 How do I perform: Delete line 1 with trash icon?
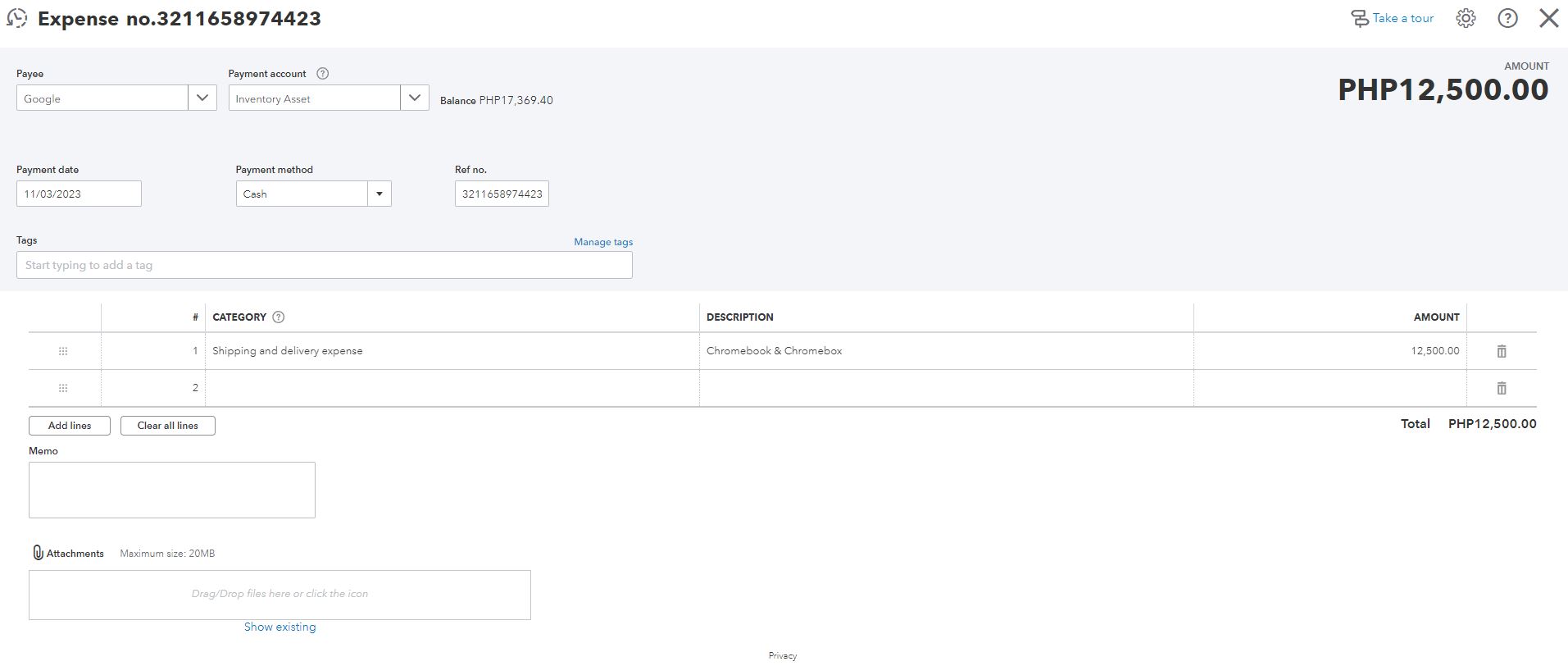coord(1502,351)
